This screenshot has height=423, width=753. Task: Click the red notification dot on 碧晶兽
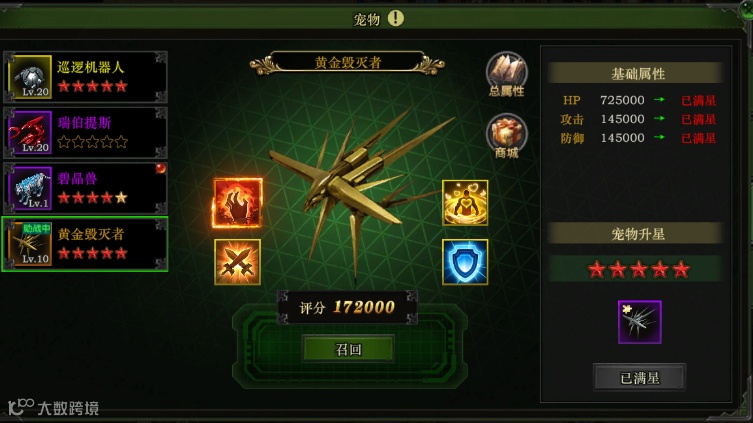click(x=160, y=168)
